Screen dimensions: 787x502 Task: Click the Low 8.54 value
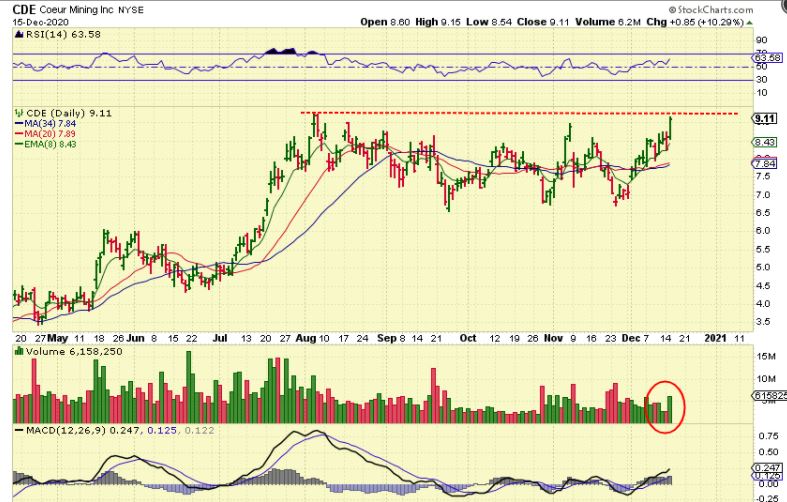pos(489,22)
